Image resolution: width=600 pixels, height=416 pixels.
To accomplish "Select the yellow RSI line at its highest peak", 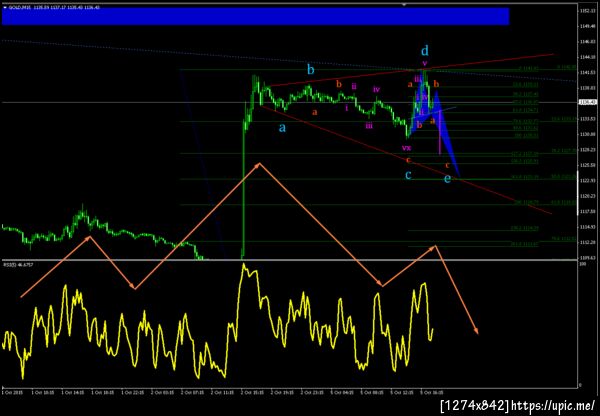I will click(243, 264).
